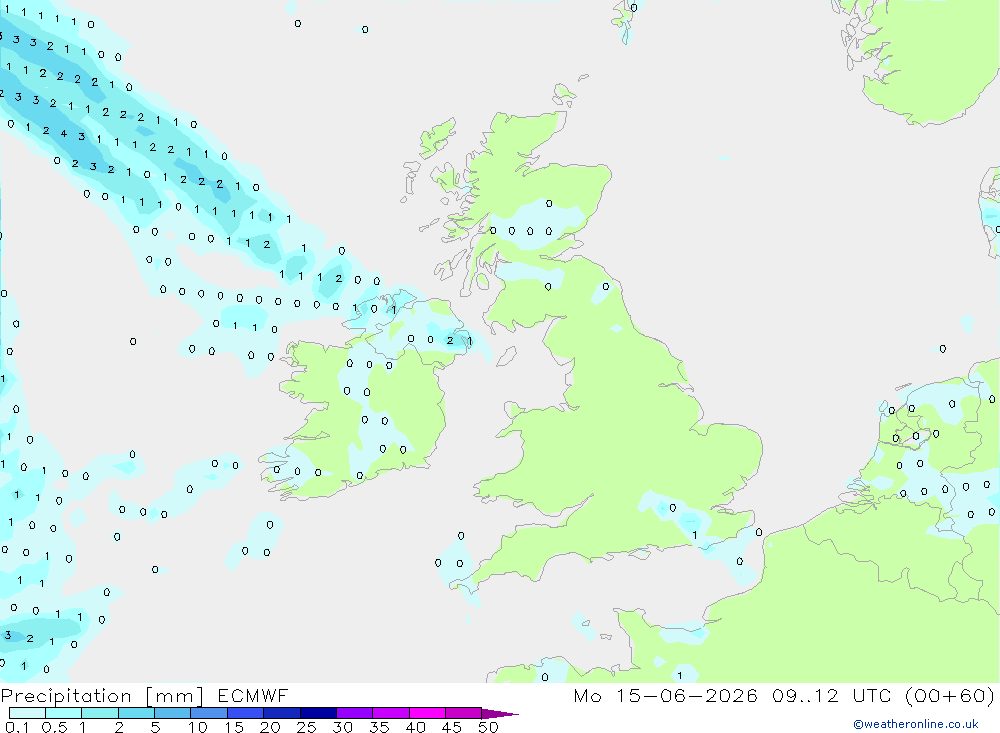Pick the 30–35 mm purple legend swatch

[x=354, y=713]
